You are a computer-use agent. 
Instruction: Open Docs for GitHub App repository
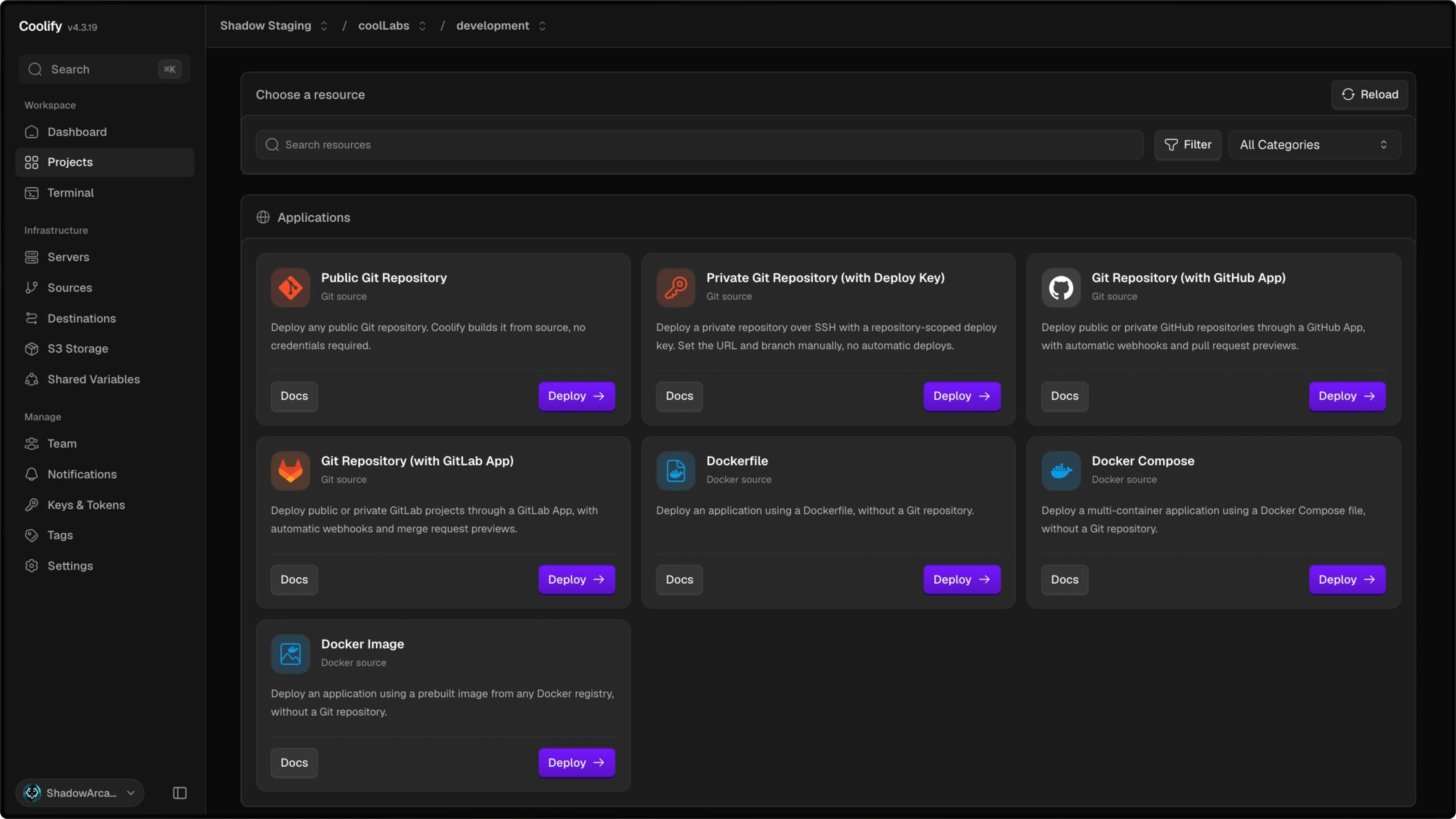[x=1064, y=395]
